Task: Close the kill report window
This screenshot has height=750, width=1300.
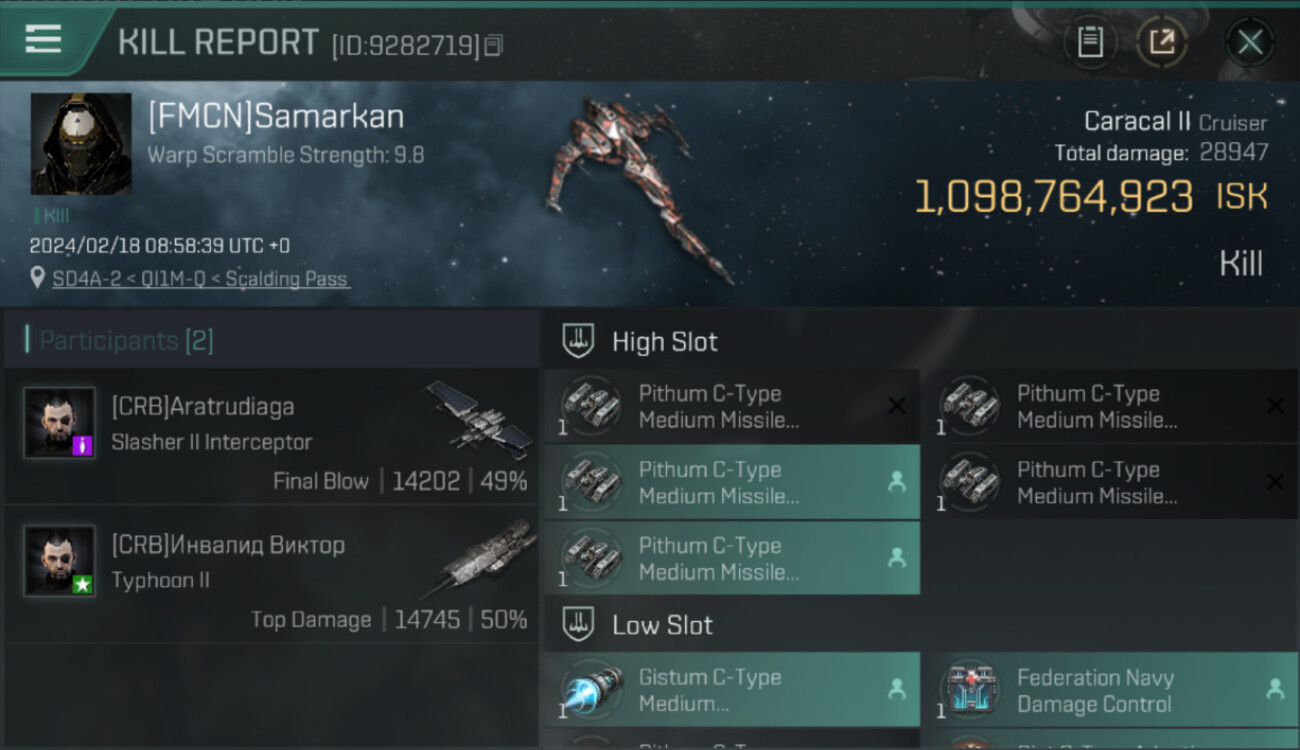Action: [1250, 42]
